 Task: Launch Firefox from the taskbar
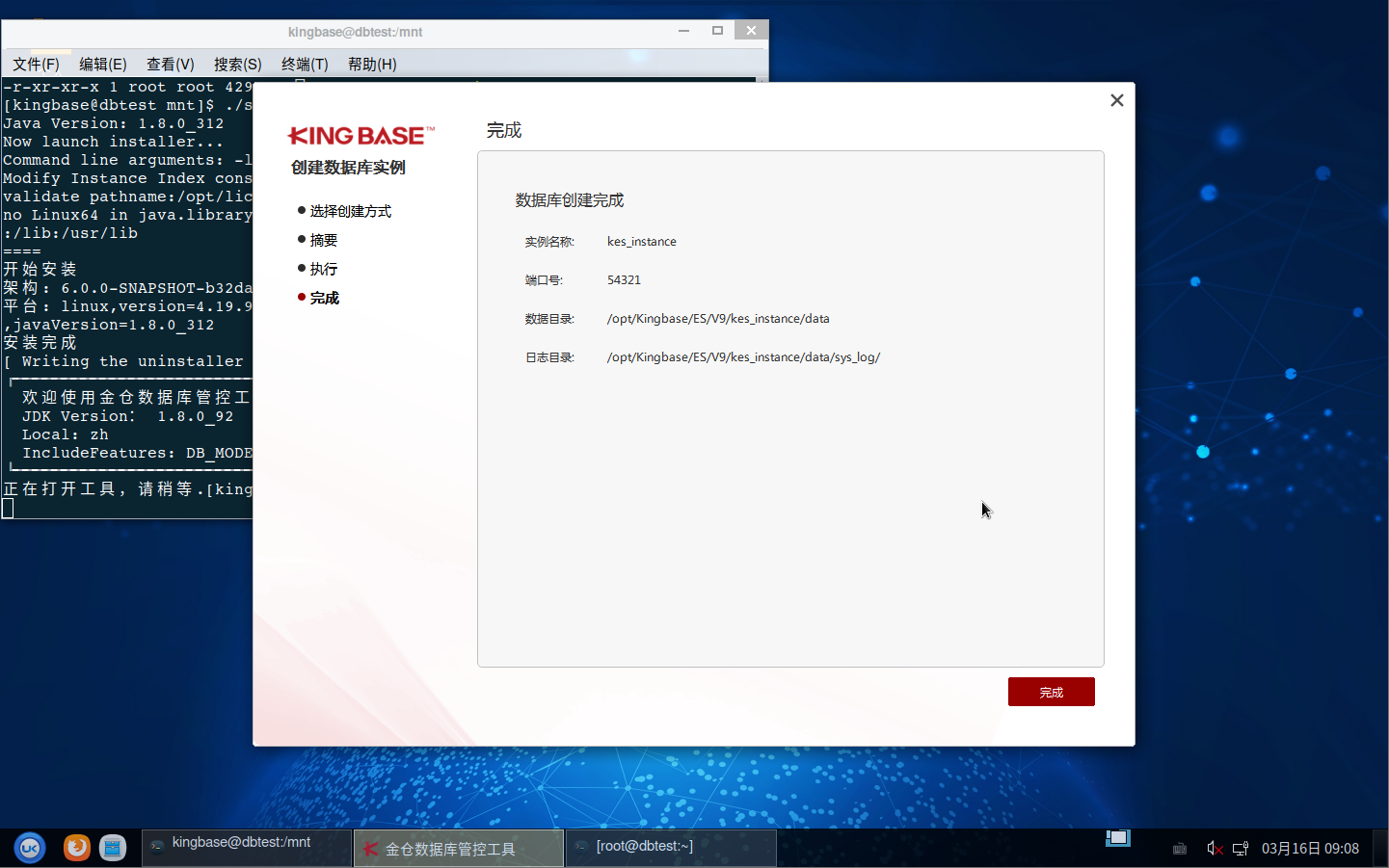[x=77, y=848]
